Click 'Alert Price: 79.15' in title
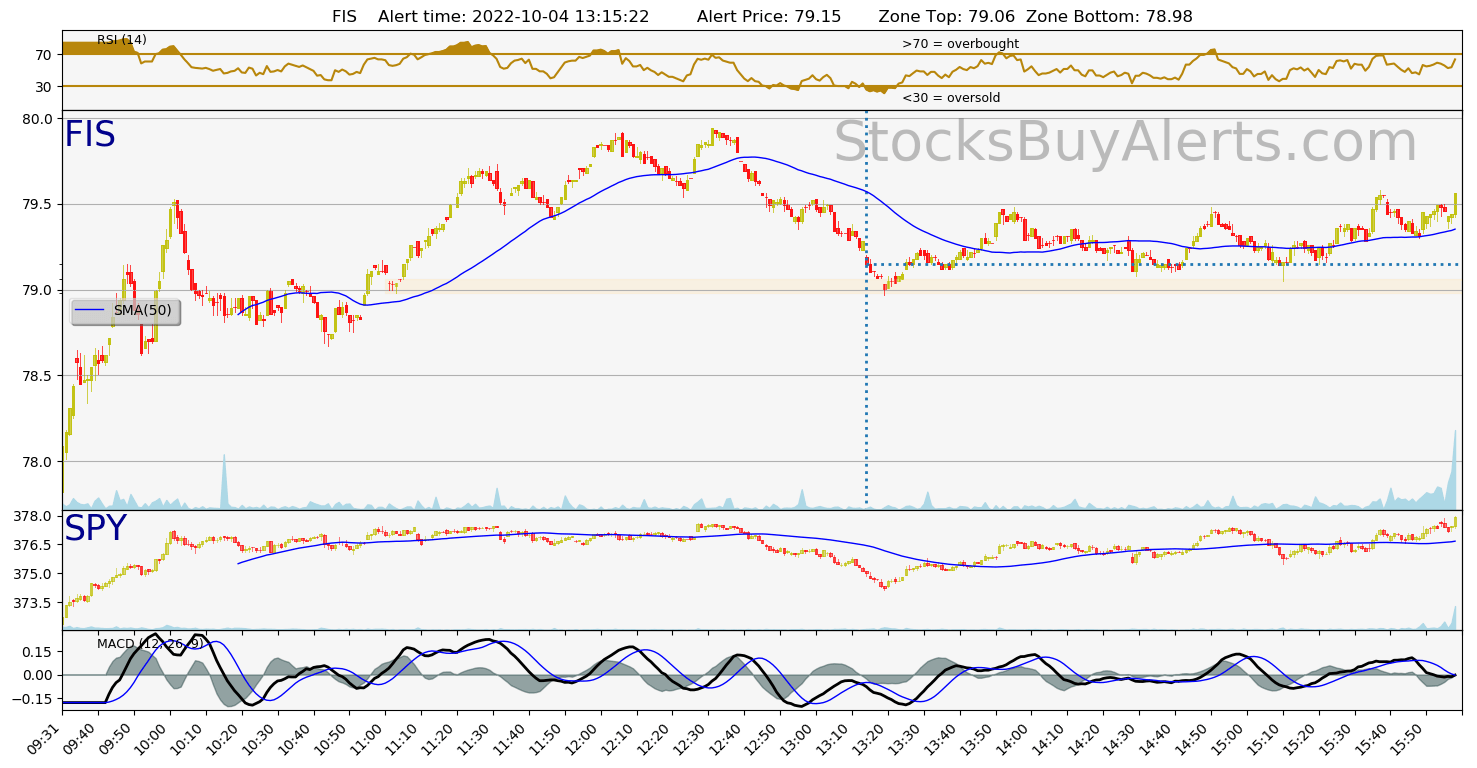Viewport: 1477px width, 768px height. tap(769, 16)
